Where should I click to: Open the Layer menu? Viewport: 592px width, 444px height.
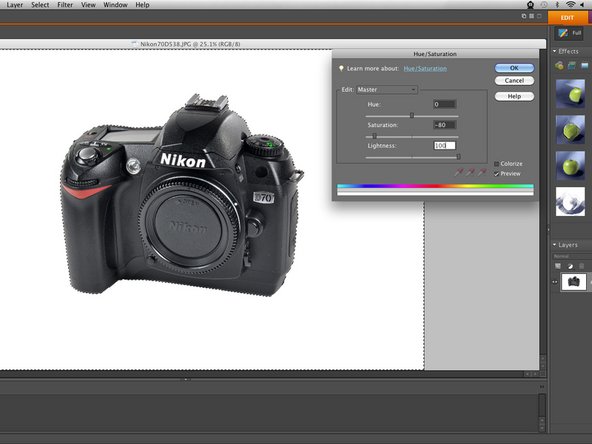pyautogui.click(x=15, y=5)
